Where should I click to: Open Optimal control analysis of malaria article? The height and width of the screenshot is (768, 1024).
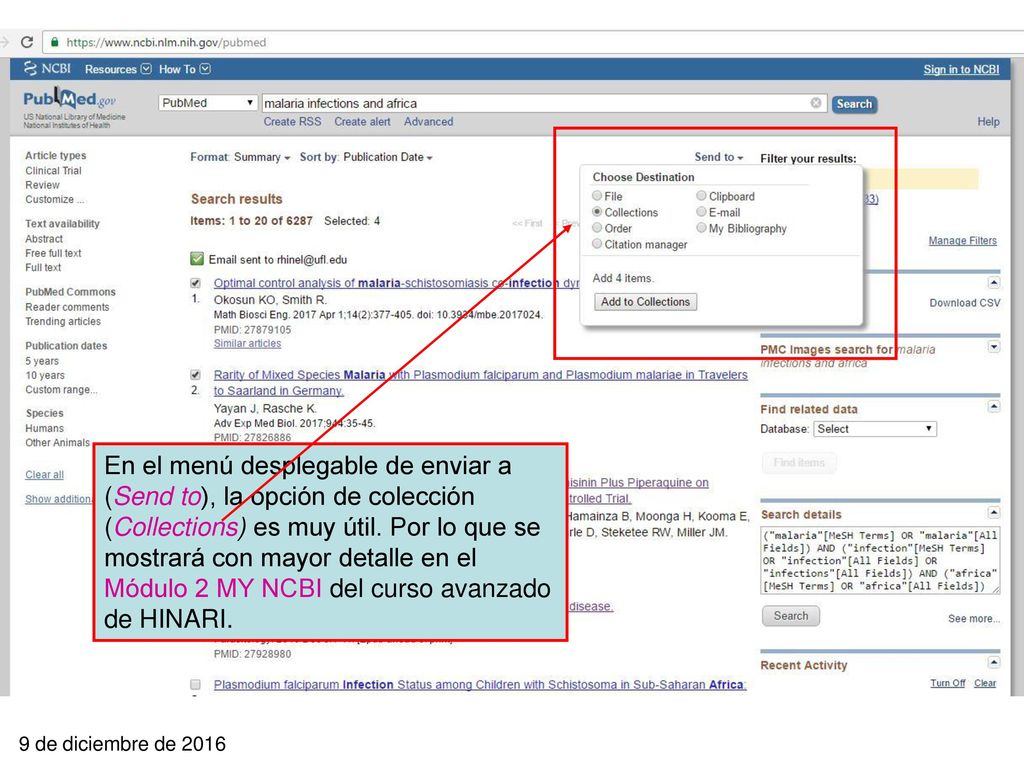396,283
